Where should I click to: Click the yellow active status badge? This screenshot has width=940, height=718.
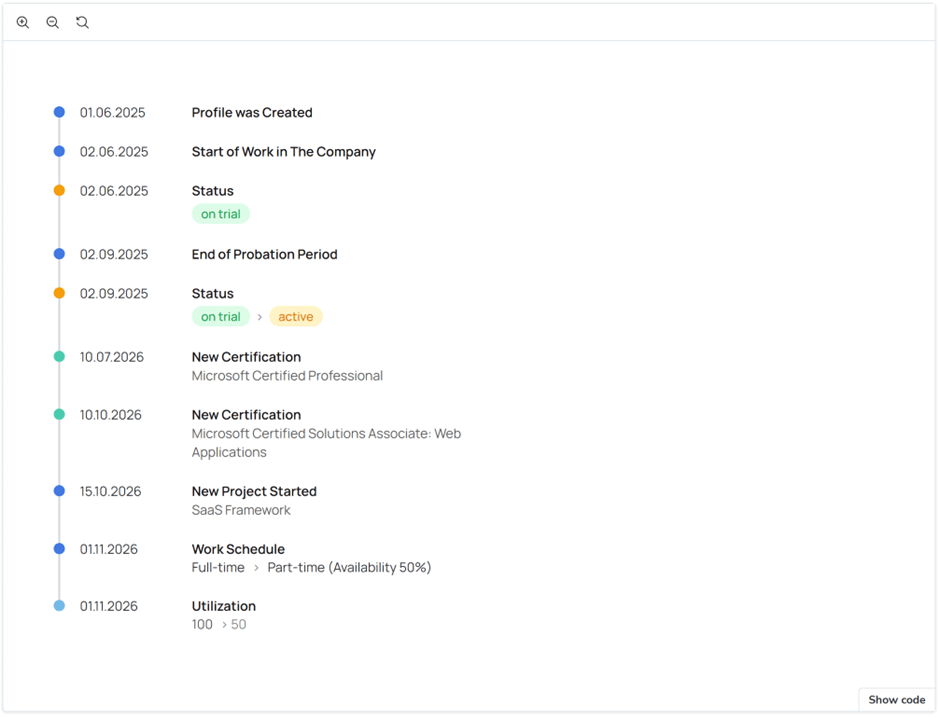pos(295,317)
